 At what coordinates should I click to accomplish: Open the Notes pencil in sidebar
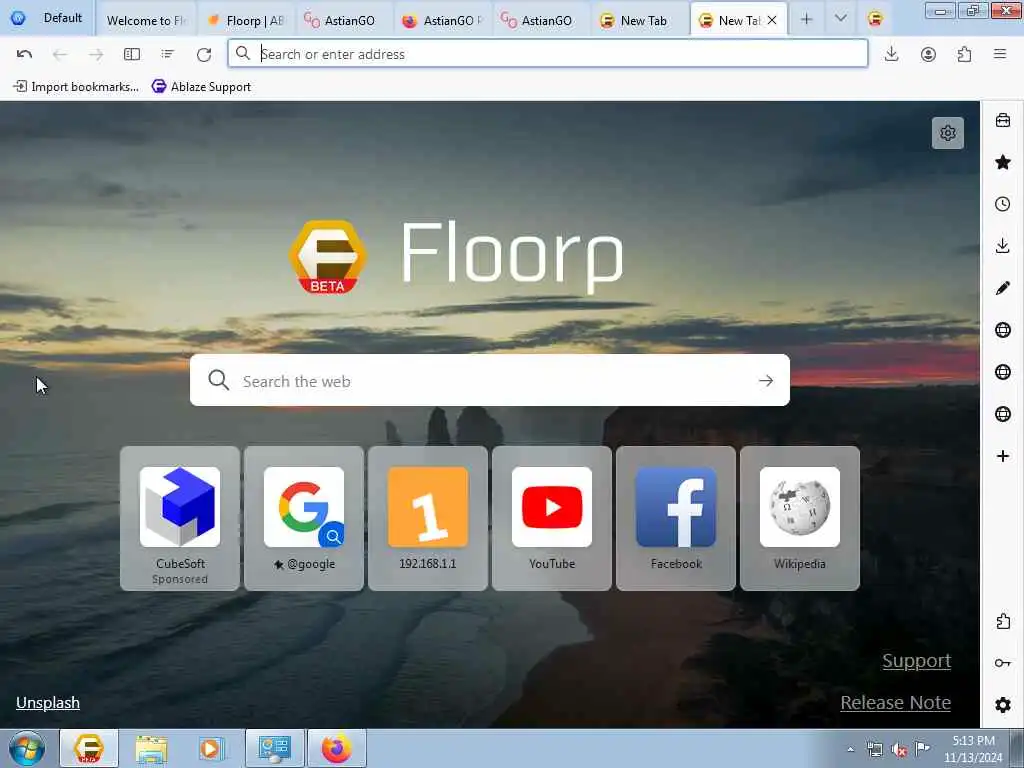pyautogui.click(x=1002, y=288)
